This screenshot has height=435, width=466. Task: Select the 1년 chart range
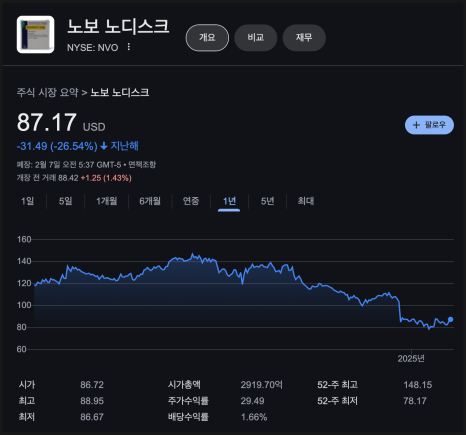pos(229,201)
